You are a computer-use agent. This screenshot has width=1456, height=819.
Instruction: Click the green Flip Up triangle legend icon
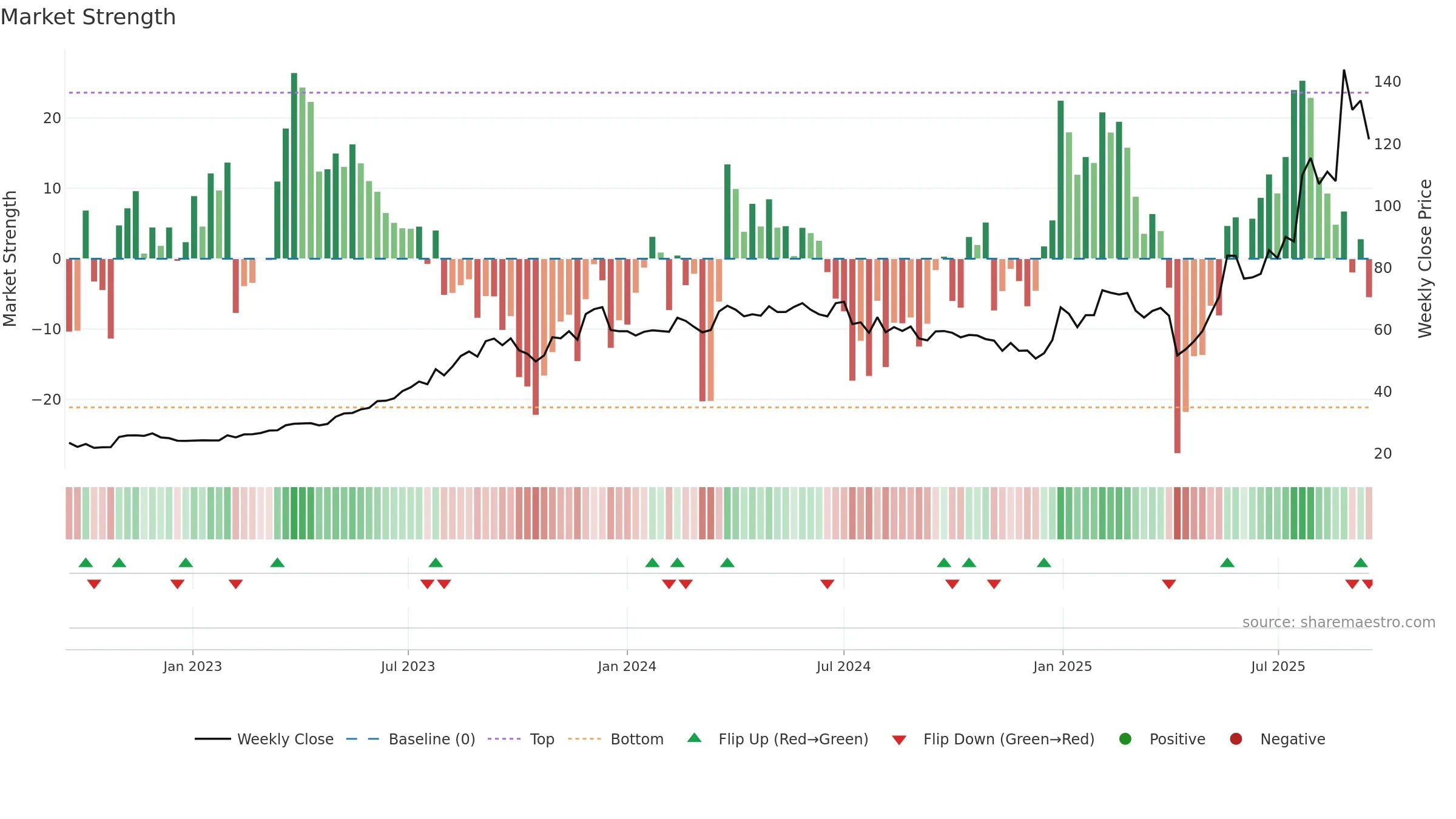click(x=695, y=738)
